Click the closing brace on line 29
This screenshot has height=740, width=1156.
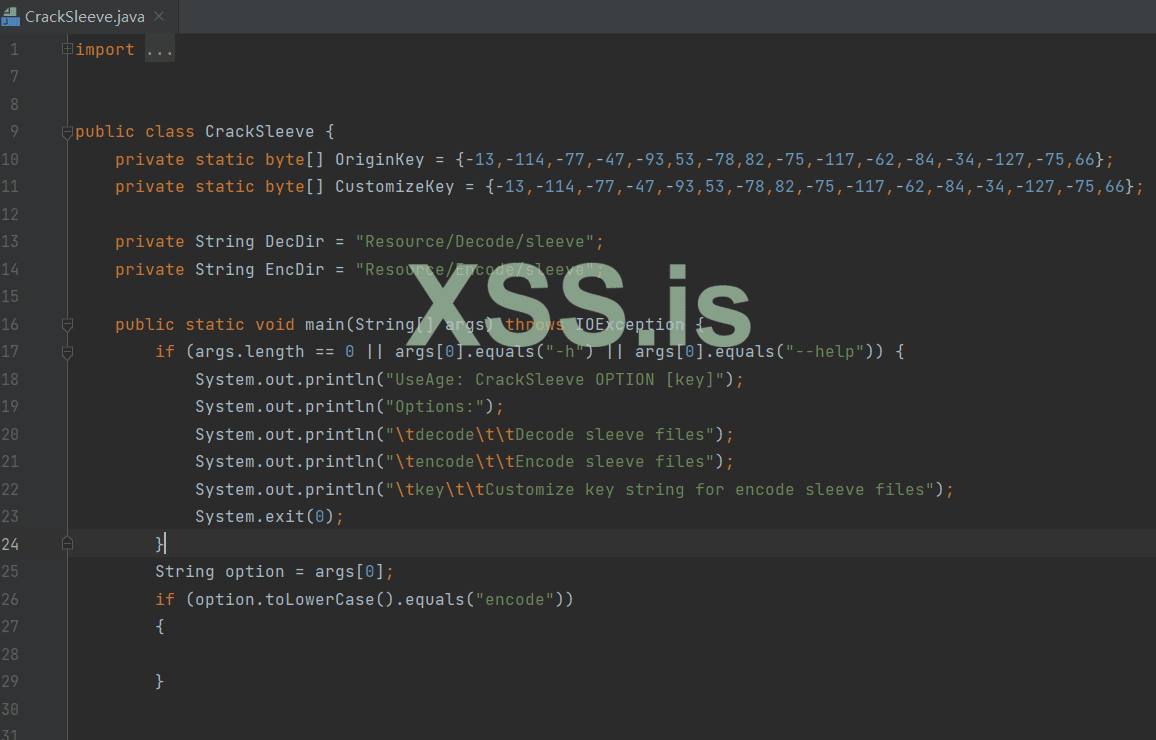(x=160, y=682)
